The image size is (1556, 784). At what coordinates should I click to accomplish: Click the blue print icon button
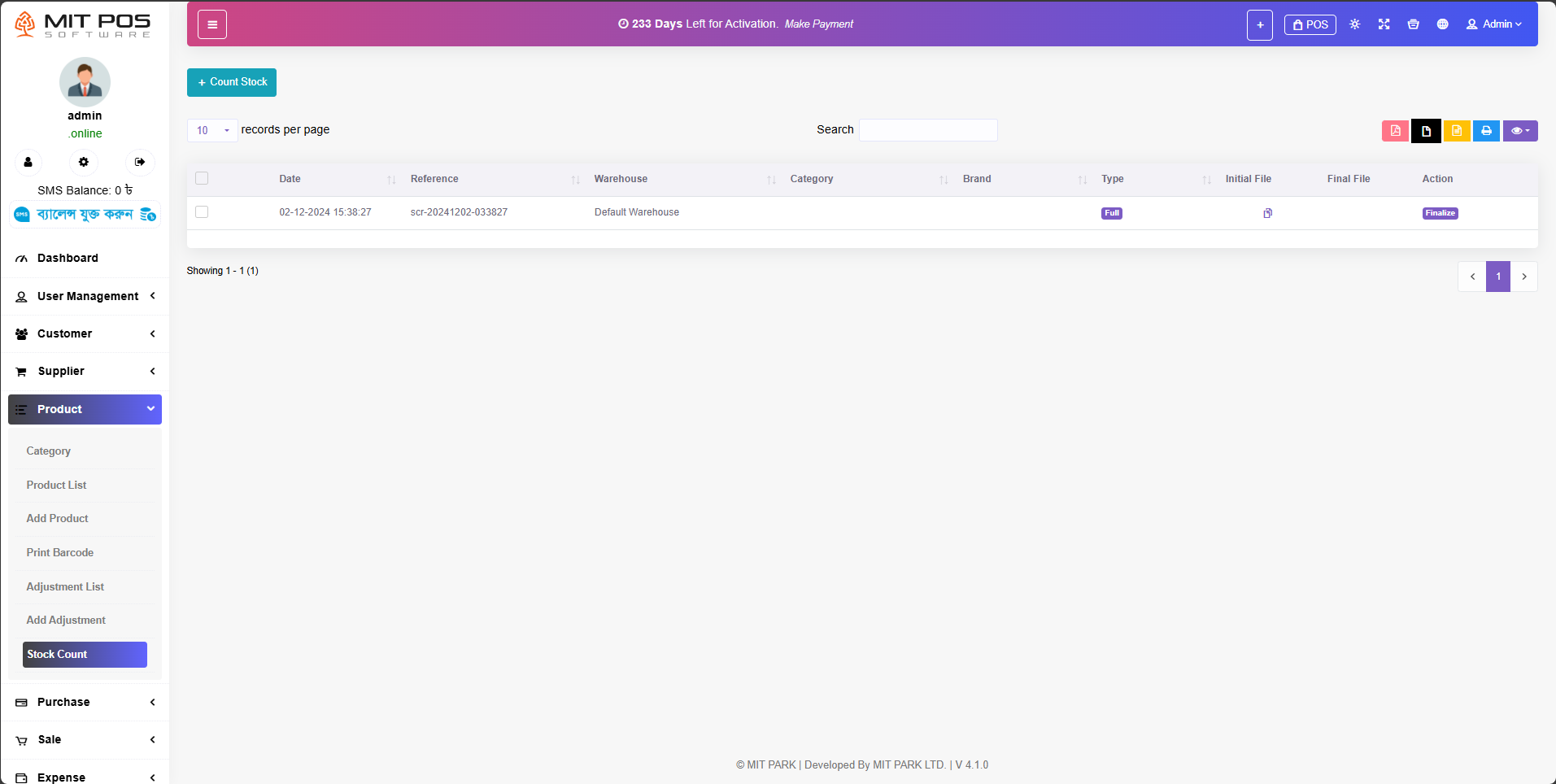pyautogui.click(x=1486, y=131)
